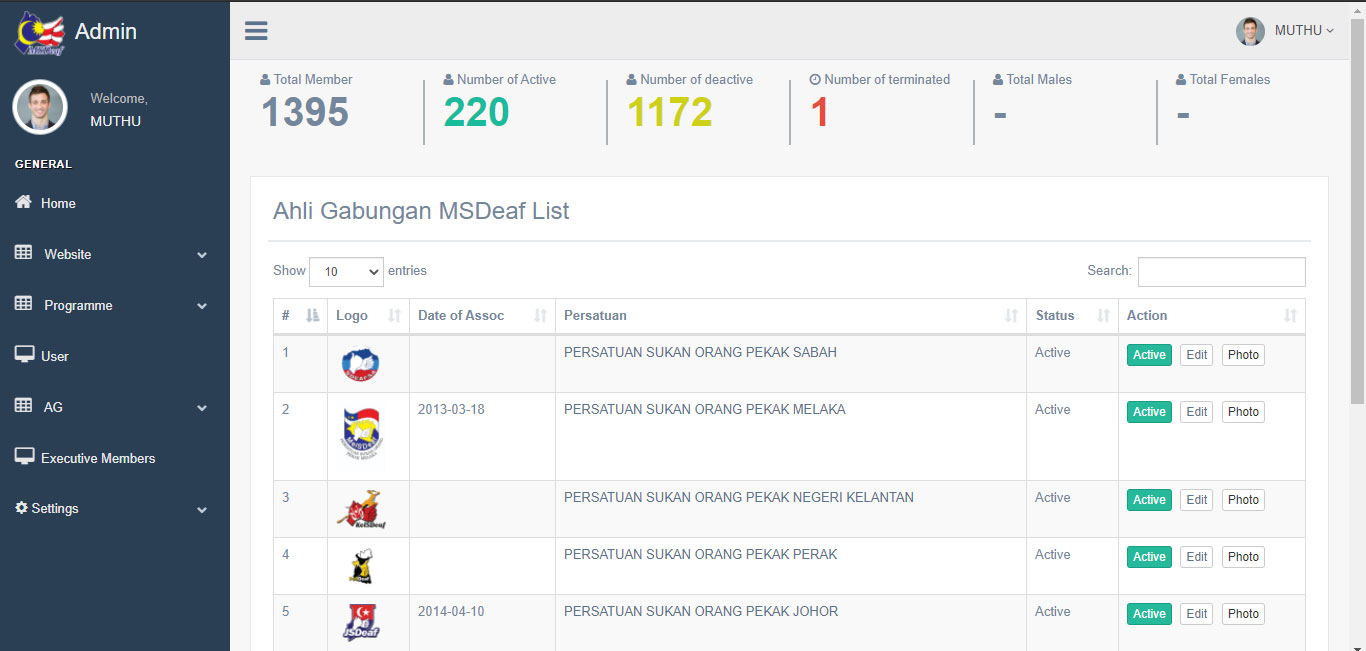Click the profile avatar in sidebar

point(40,107)
